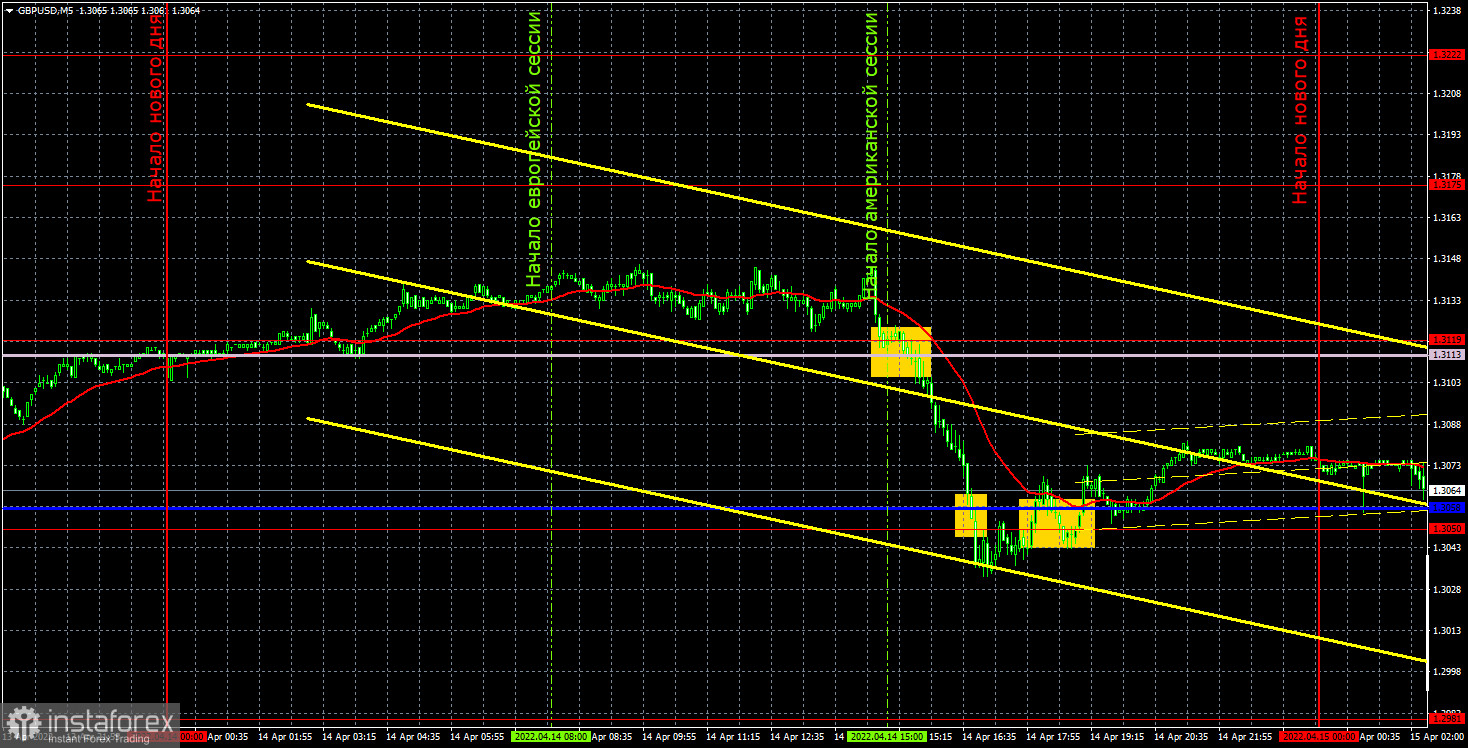The width and height of the screenshot is (1468, 748).
Task: Select the 1.3175 red price level label
Action: point(1447,185)
